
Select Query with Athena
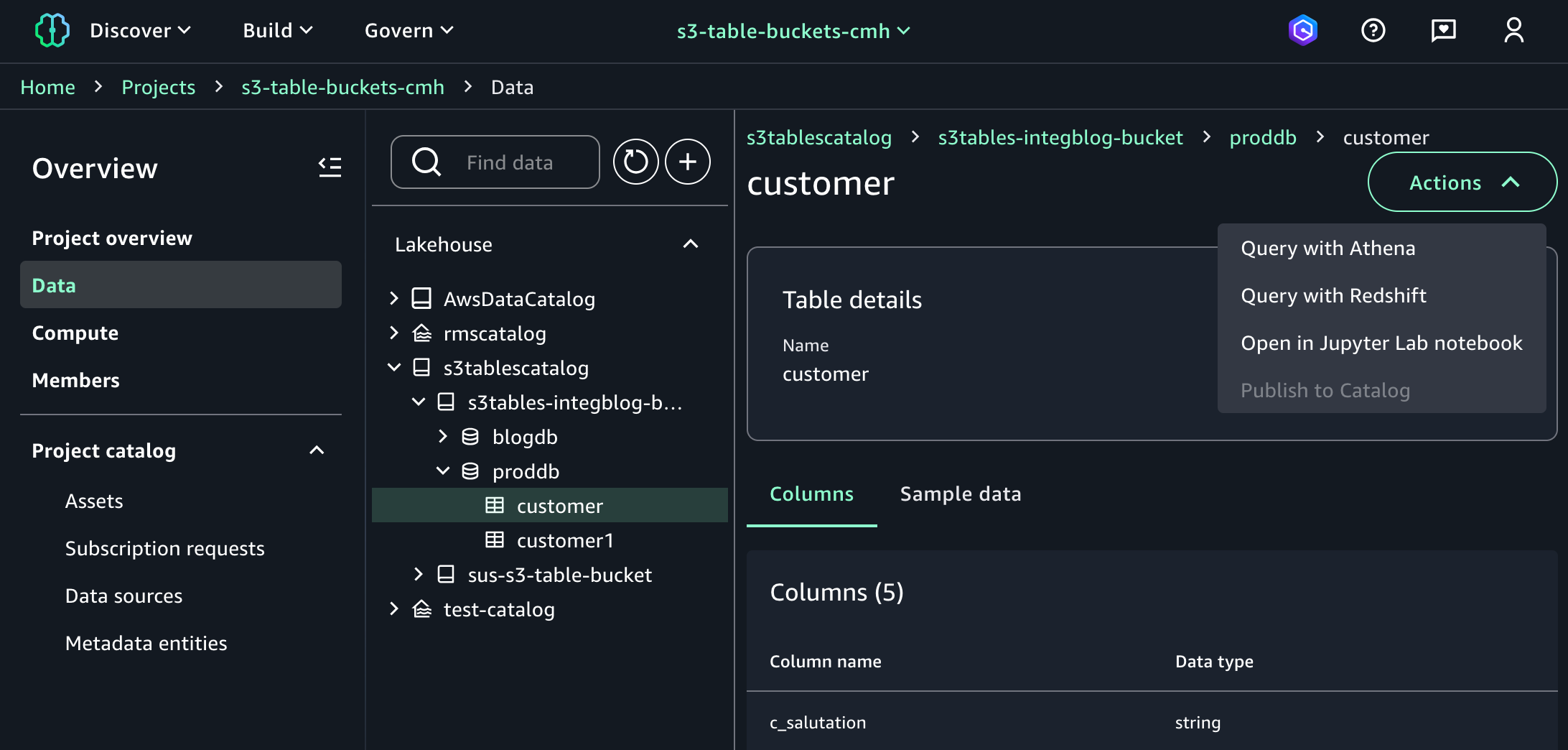point(1328,248)
